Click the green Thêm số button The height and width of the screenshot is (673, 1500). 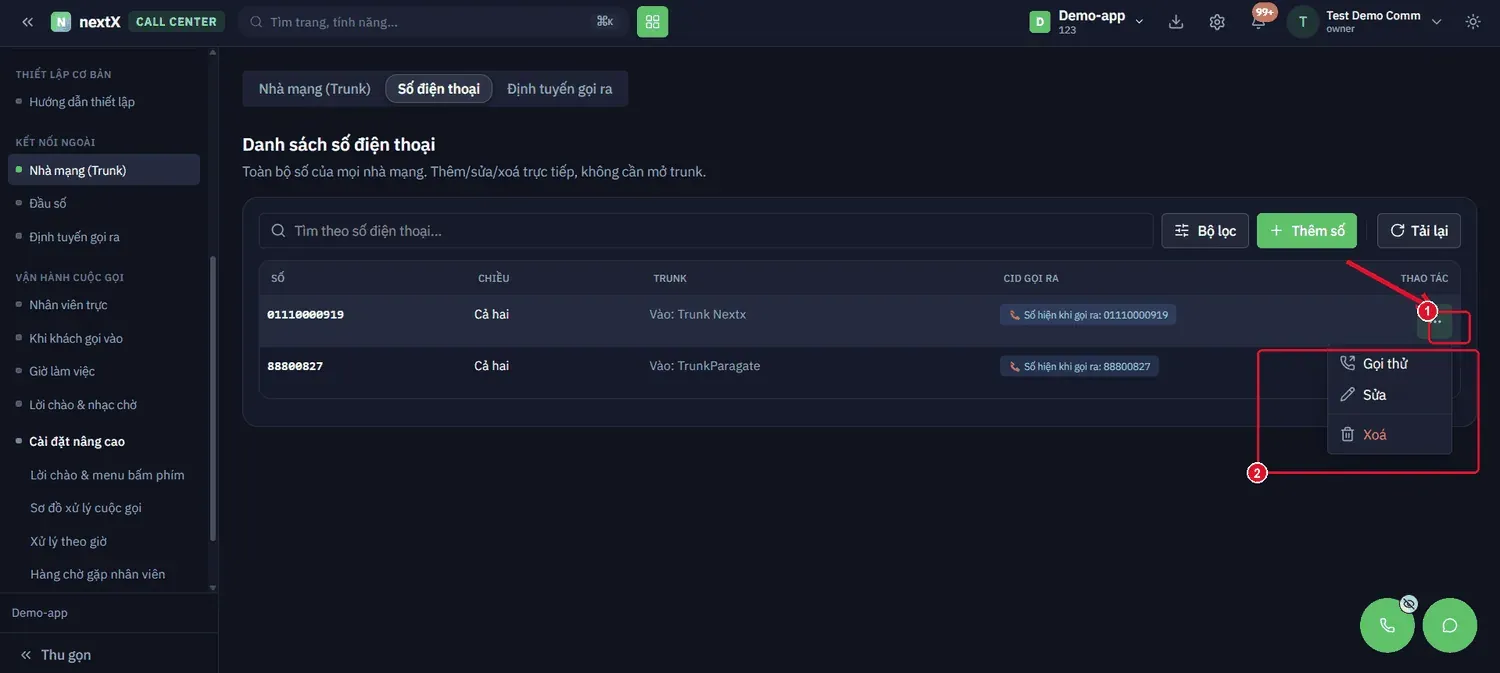(x=1307, y=231)
